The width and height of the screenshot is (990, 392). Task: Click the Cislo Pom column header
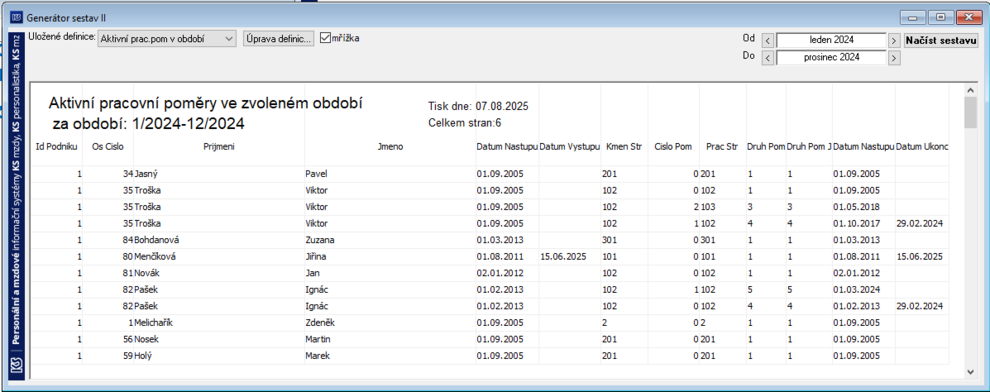click(x=672, y=147)
